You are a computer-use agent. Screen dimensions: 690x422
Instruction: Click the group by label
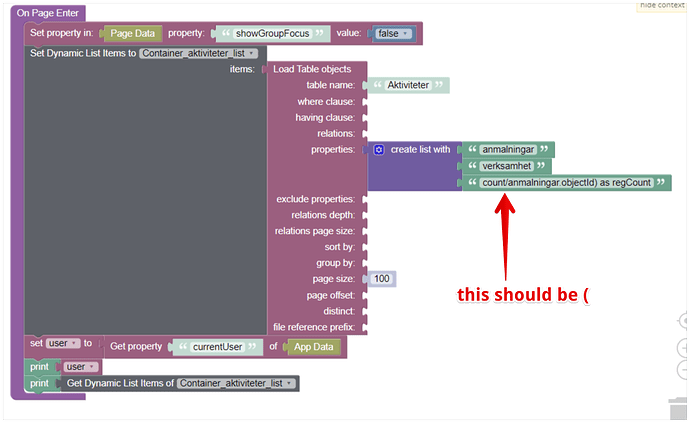[335, 263]
